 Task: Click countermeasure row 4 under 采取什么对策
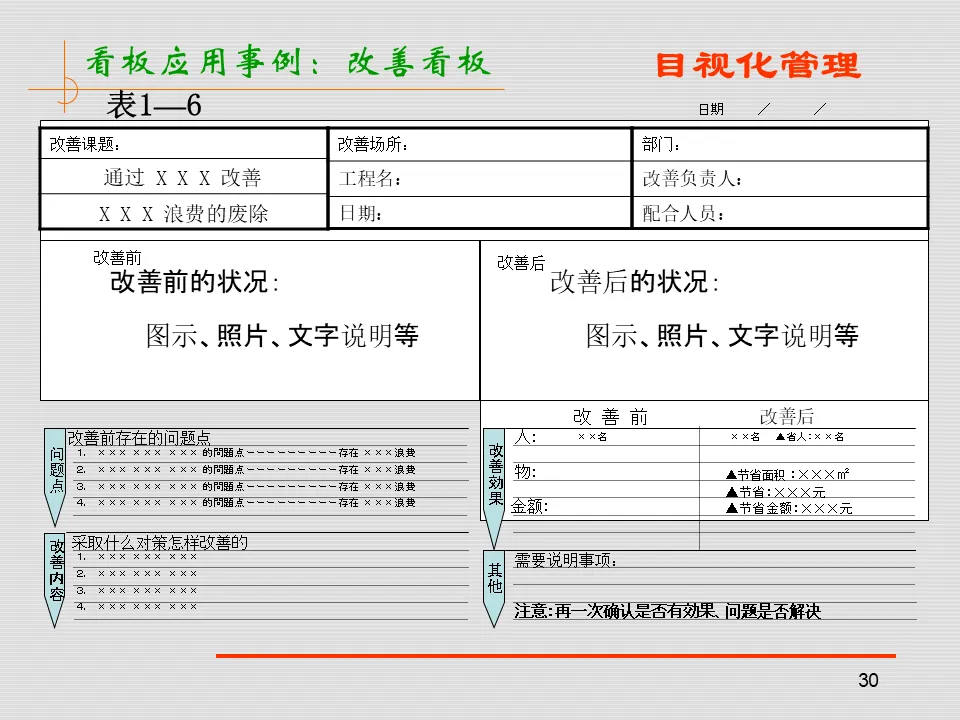(x=137, y=607)
